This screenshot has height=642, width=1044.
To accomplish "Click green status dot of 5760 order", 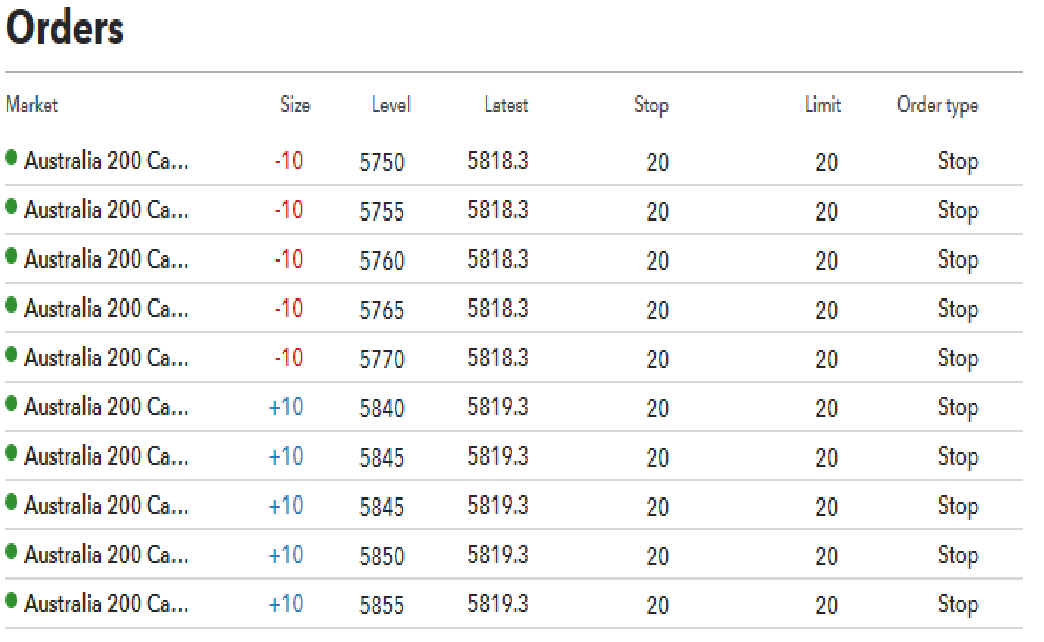I will pos(11,256).
